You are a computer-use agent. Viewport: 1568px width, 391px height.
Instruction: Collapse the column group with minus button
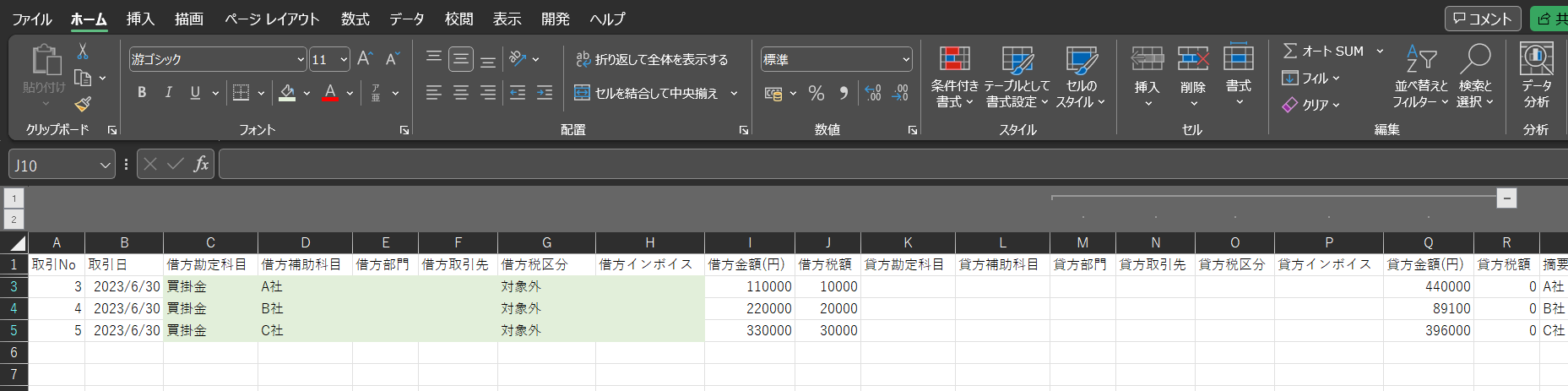[x=1506, y=198]
